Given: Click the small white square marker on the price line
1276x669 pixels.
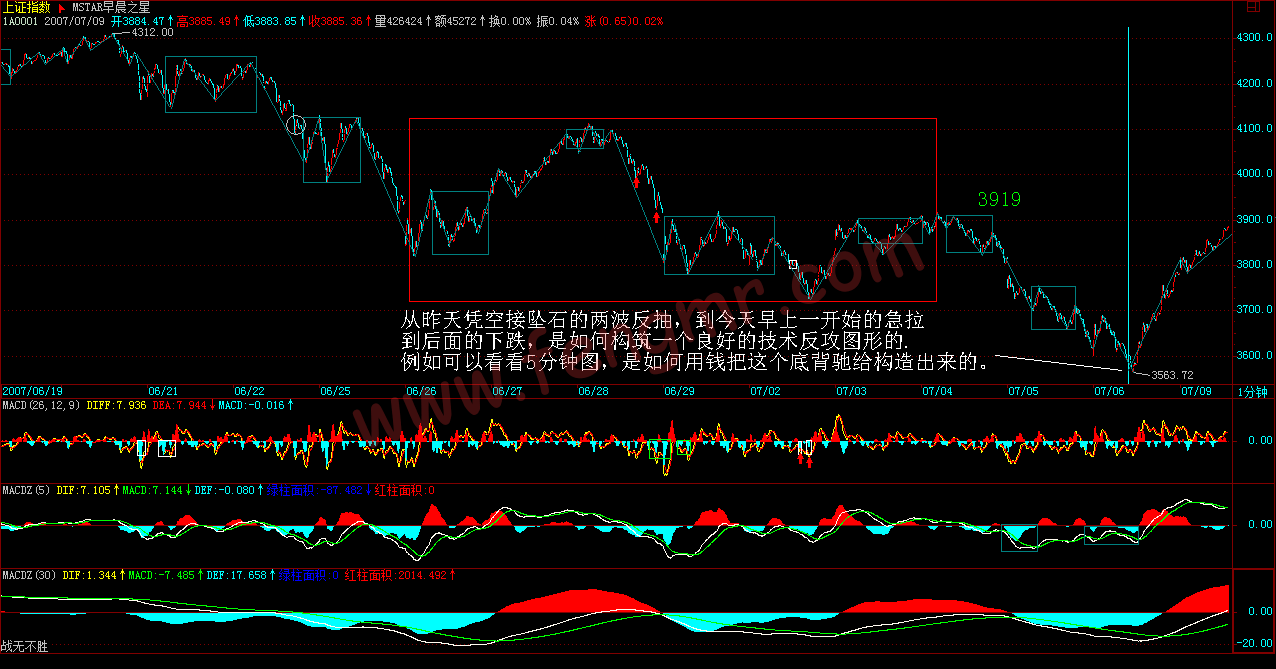Looking at the screenshot, I should pos(793,265).
